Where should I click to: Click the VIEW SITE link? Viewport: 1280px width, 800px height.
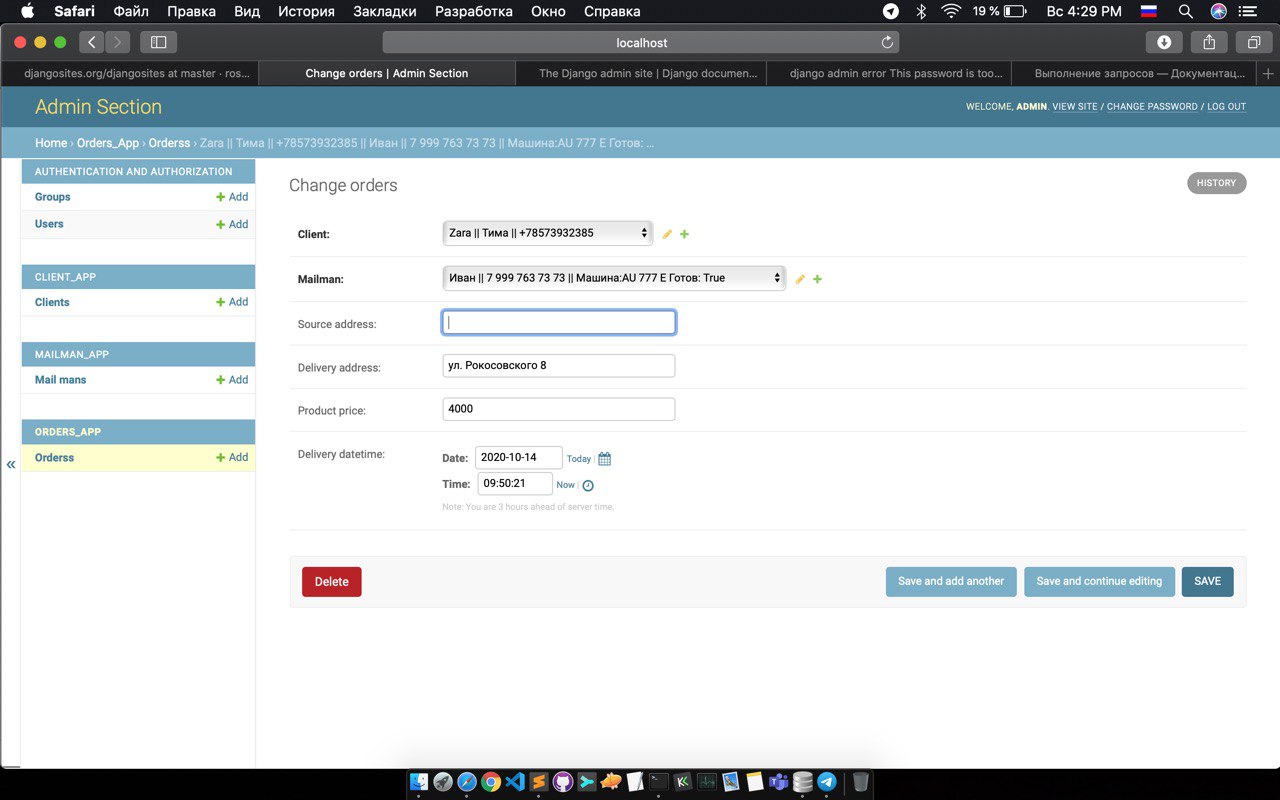pyautogui.click(x=1075, y=107)
